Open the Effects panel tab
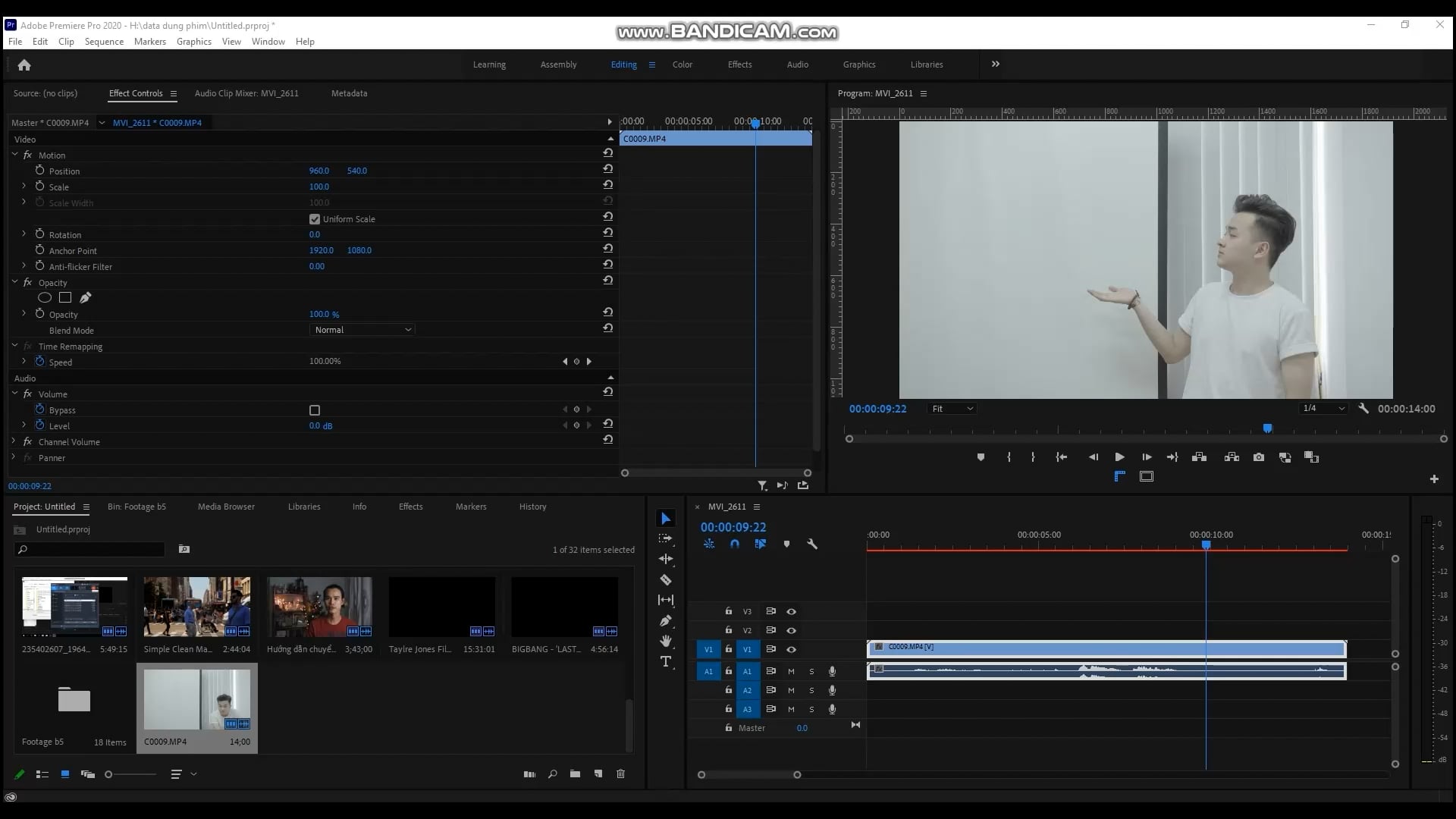The width and height of the screenshot is (1456, 819). [410, 507]
